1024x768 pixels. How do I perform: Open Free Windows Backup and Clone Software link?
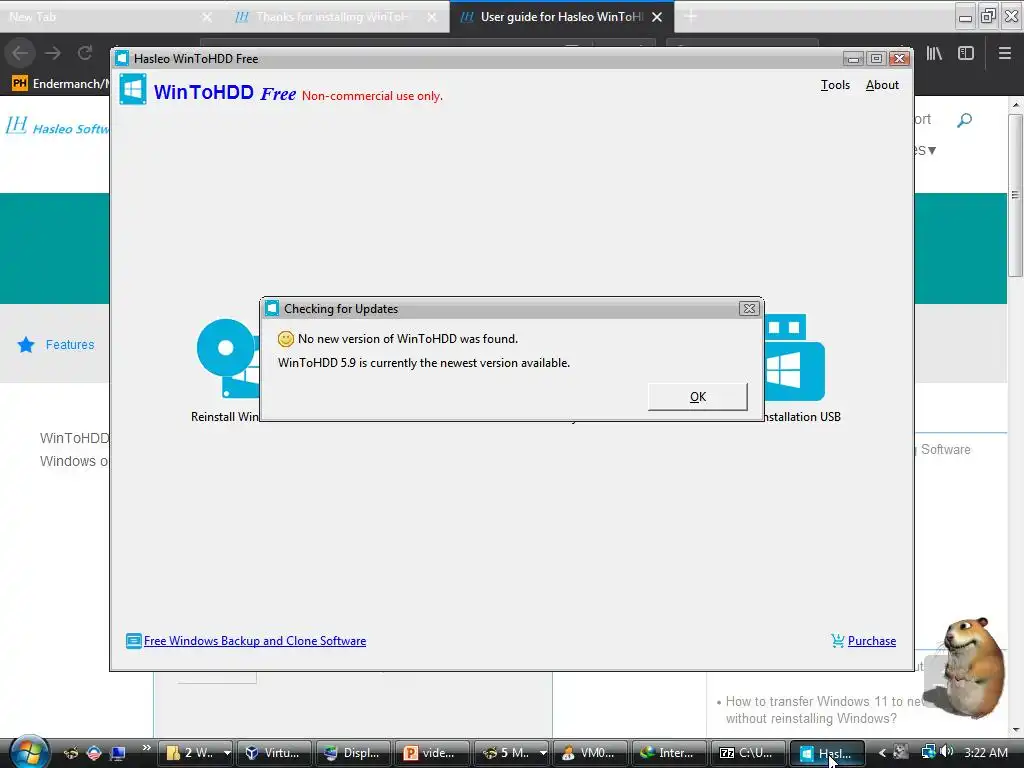pyautogui.click(x=255, y=641)
